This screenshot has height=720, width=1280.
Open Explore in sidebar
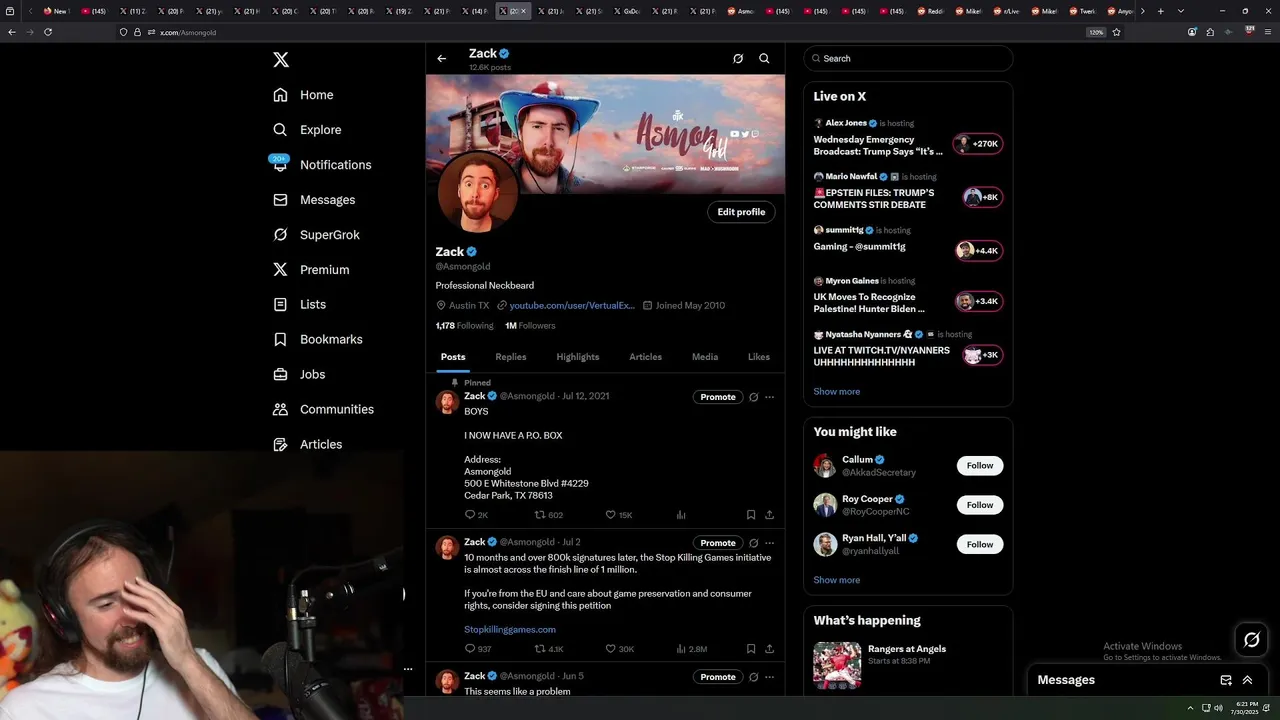click(x=307, y=130)
